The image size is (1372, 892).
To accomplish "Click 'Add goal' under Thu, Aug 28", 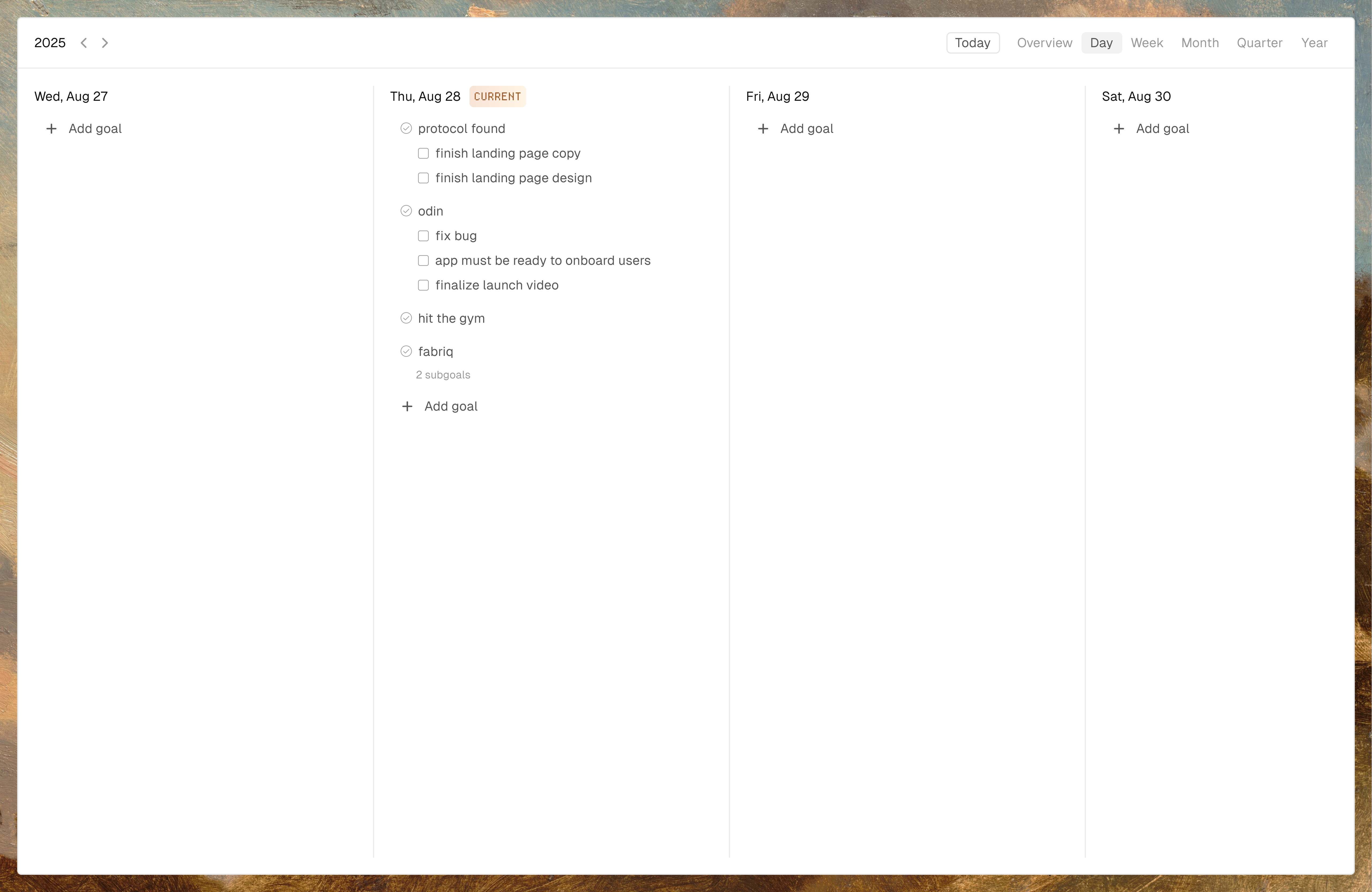I will 450,407.
